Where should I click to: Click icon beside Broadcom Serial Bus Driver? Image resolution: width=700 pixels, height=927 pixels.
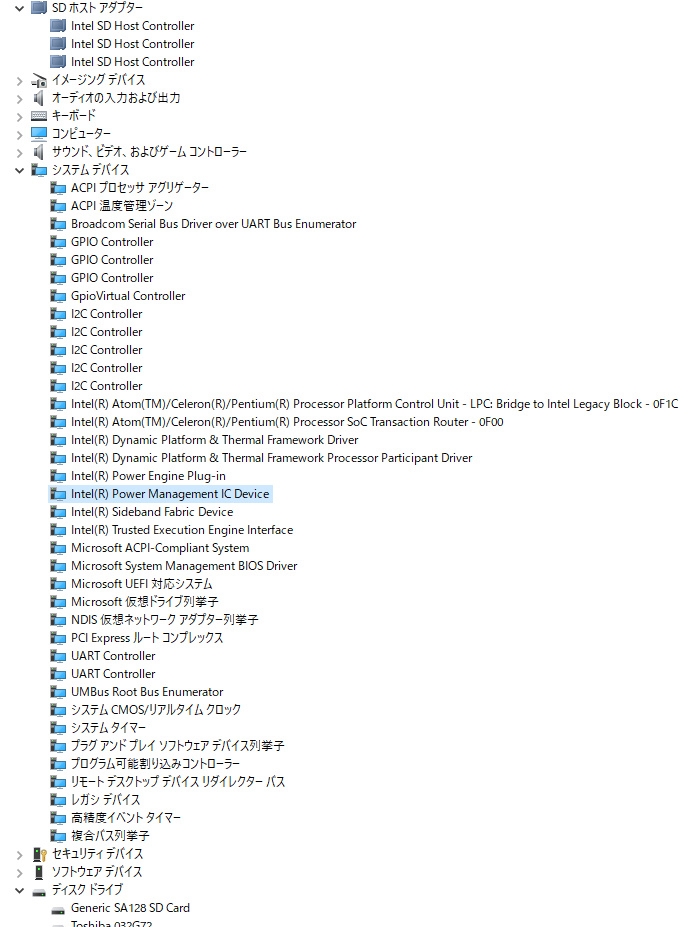click(58, 225)
